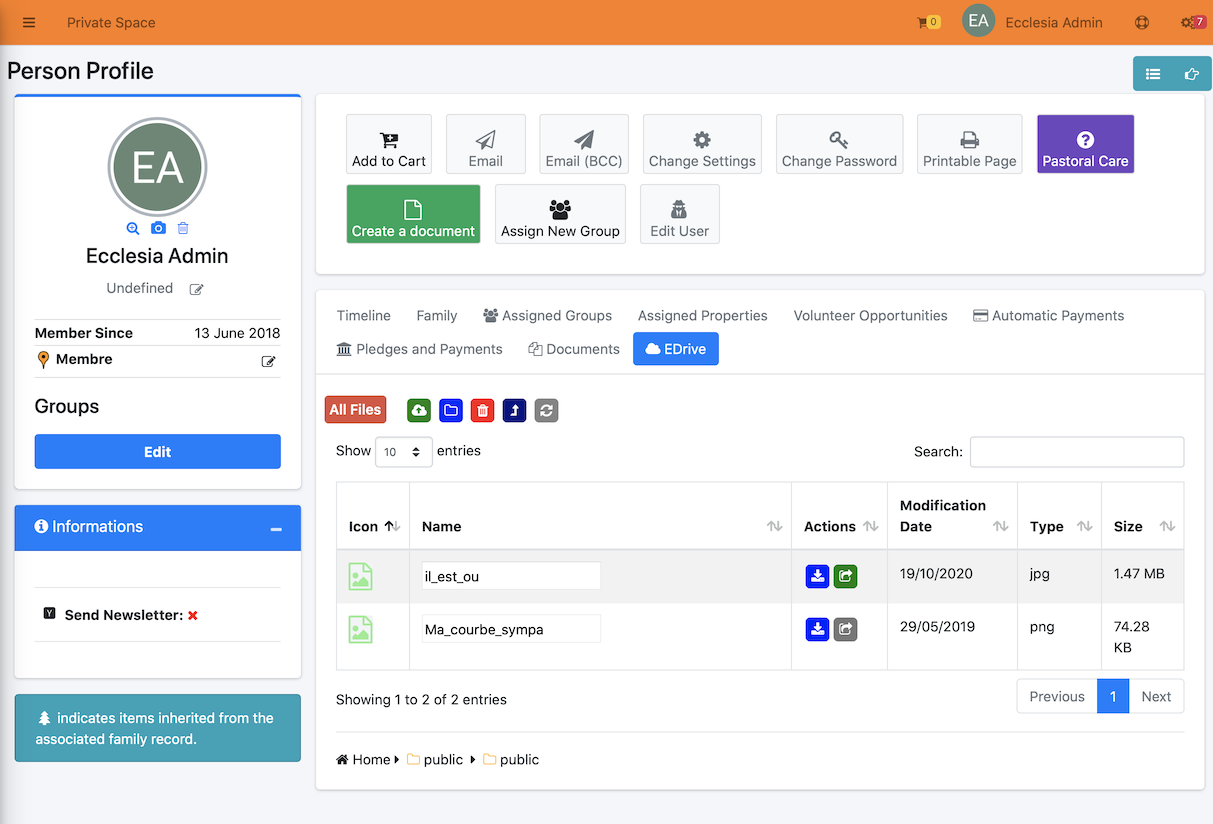Upload a photo using the camera icon

158,228
